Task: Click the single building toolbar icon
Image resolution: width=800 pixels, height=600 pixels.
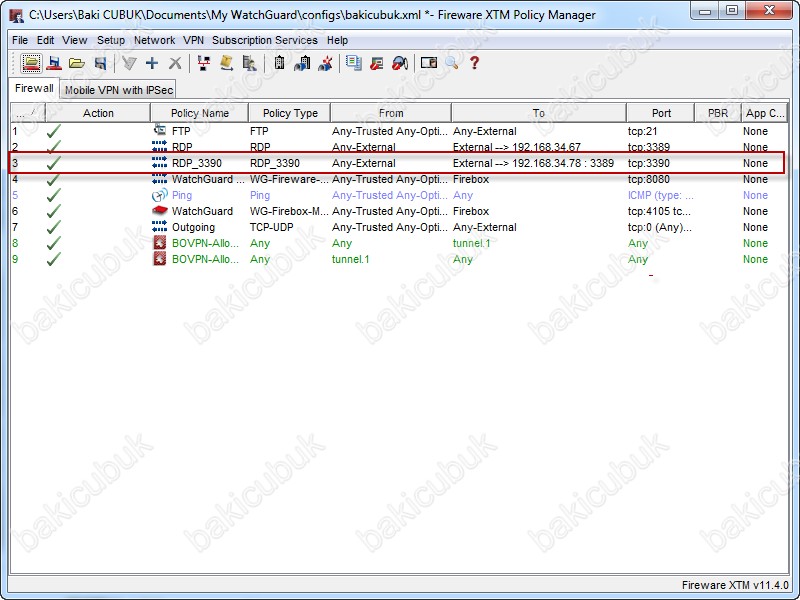Action: pyautogui.click(x=279, y=63)
